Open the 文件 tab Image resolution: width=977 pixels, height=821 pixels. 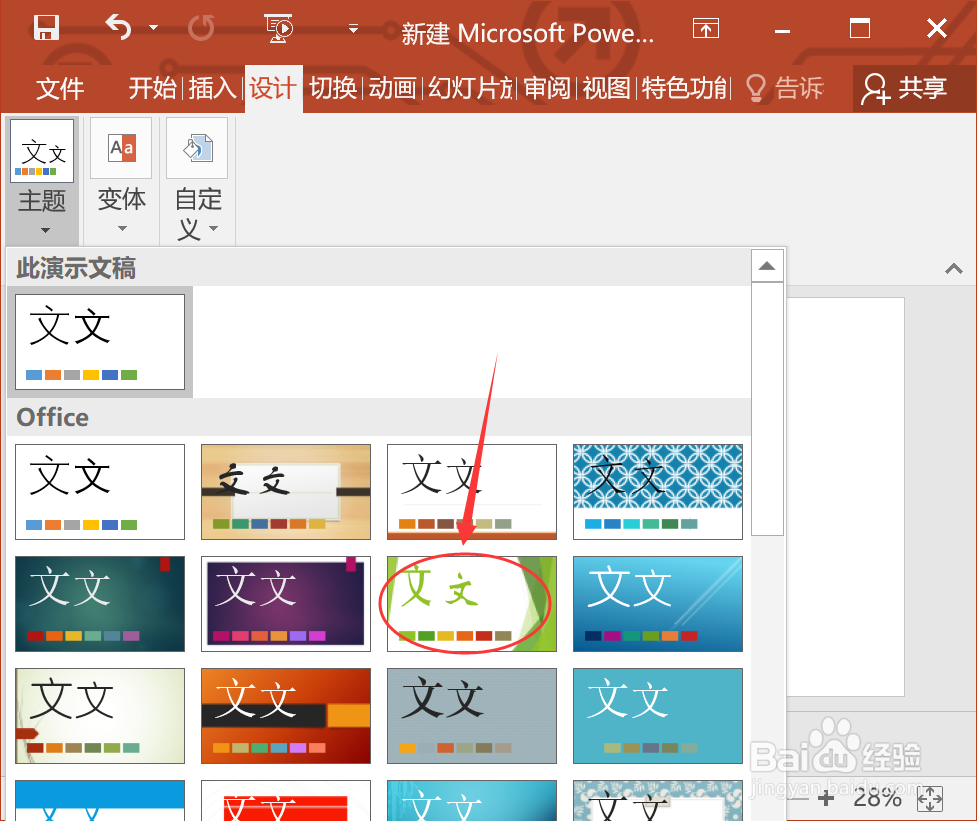60,88
